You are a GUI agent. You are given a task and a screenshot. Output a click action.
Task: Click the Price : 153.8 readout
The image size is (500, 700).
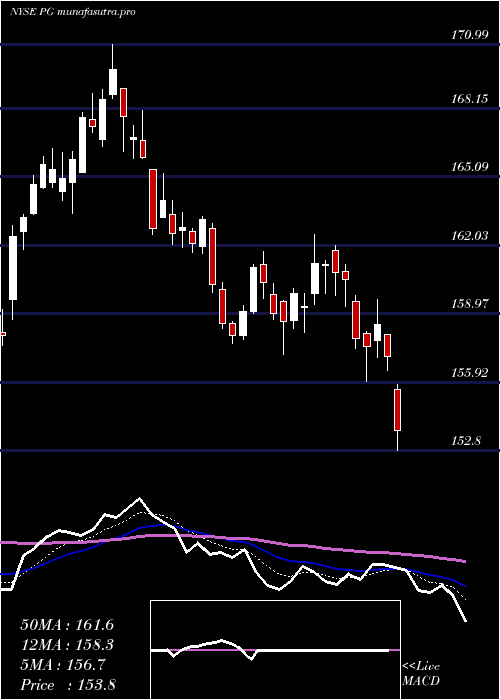click(68, 685)
